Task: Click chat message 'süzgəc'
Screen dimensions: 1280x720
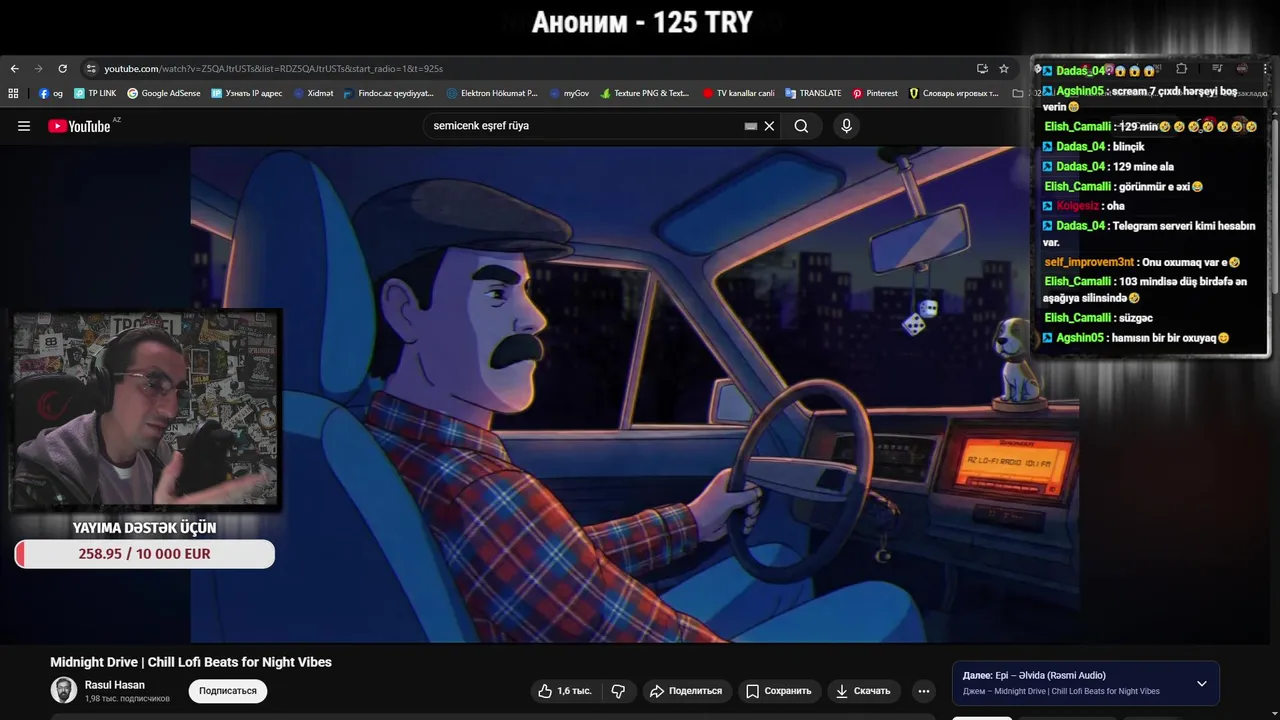Action: point(1137,318)
